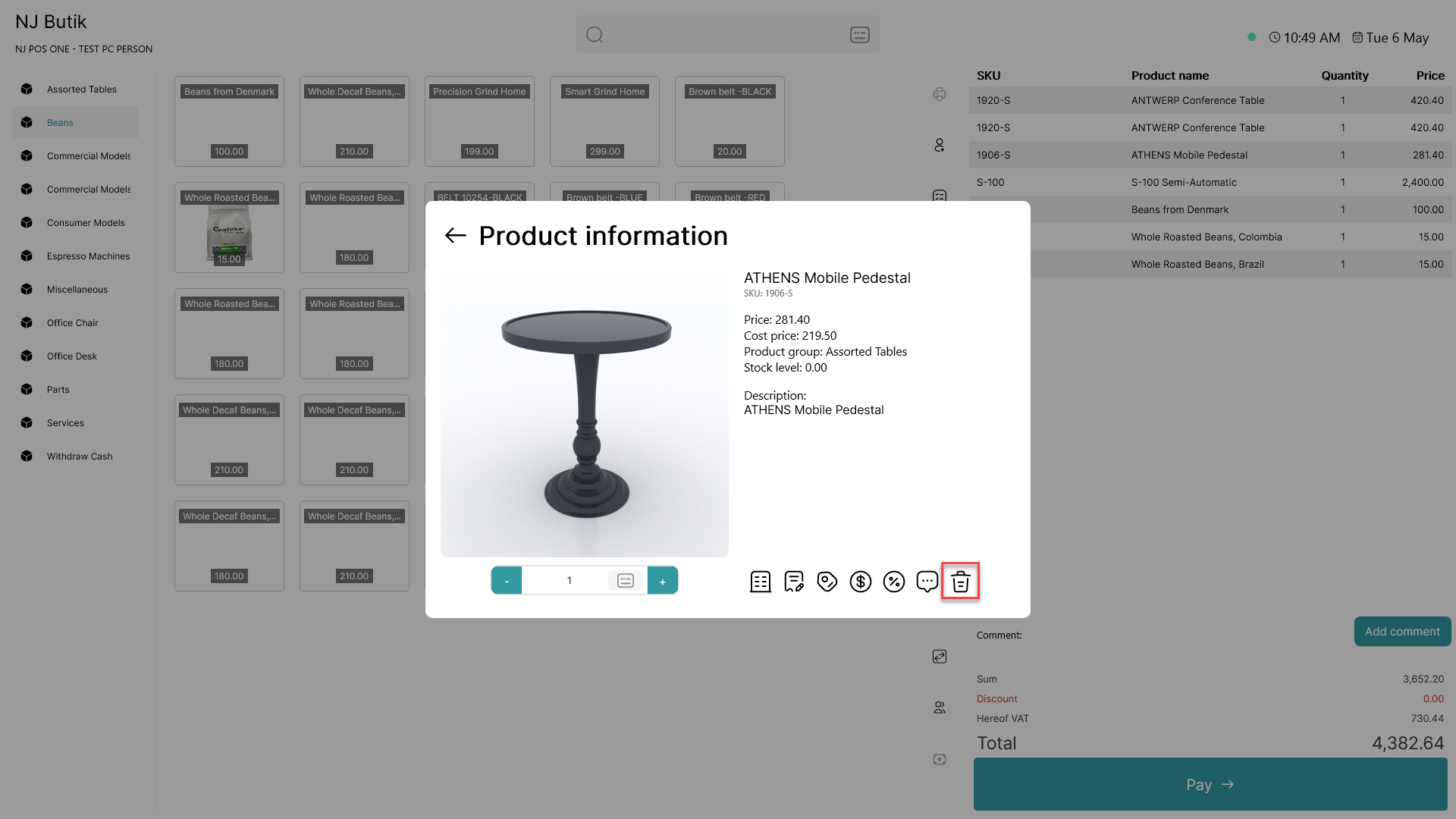Click the customer icon beside the cart
The width and height of the screenshot is (1456, 819).
coord(940,145)
